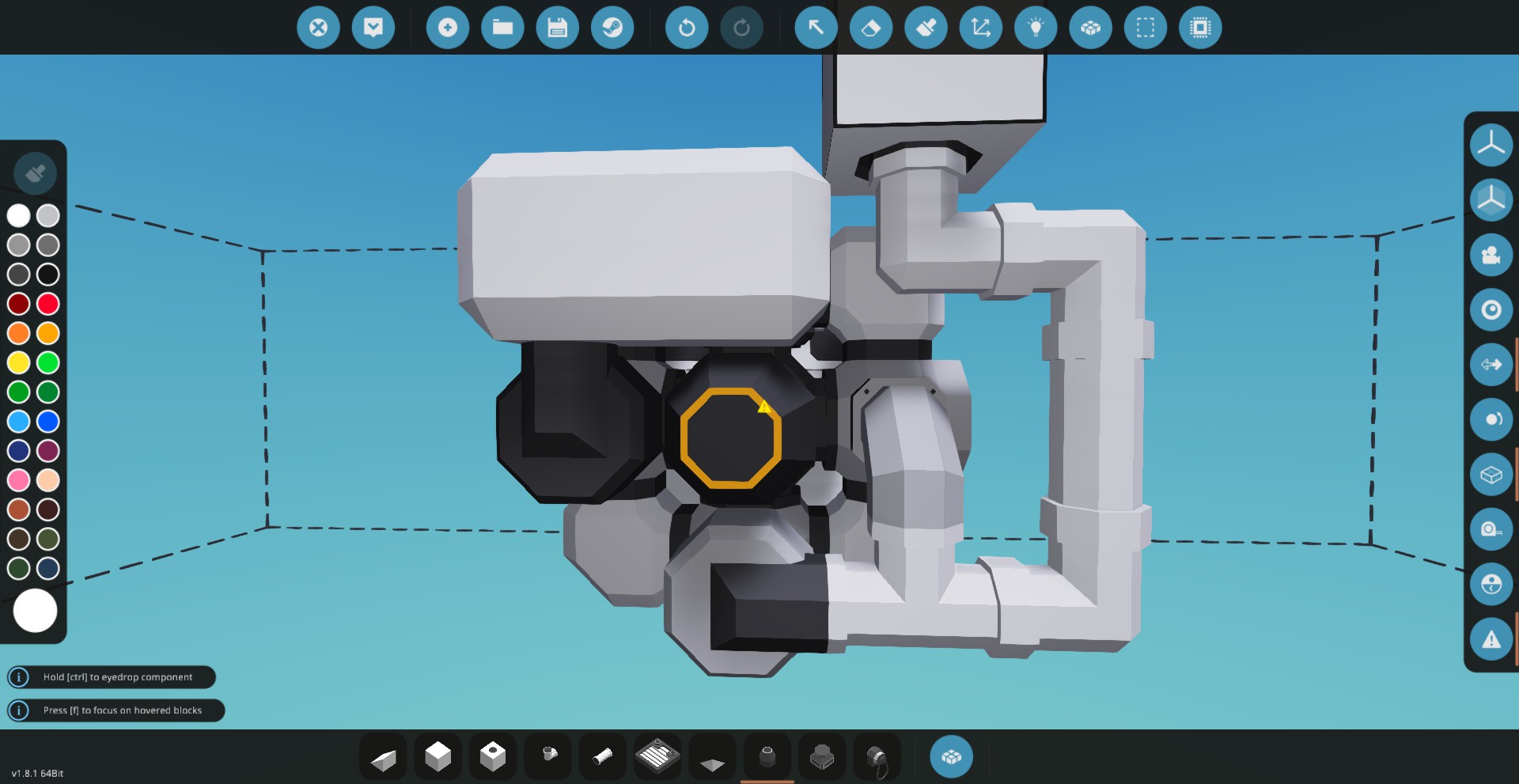
Task: Toggle the lightbulb lighting icon
Action: pyautogui.click(x=1036, y=28)
